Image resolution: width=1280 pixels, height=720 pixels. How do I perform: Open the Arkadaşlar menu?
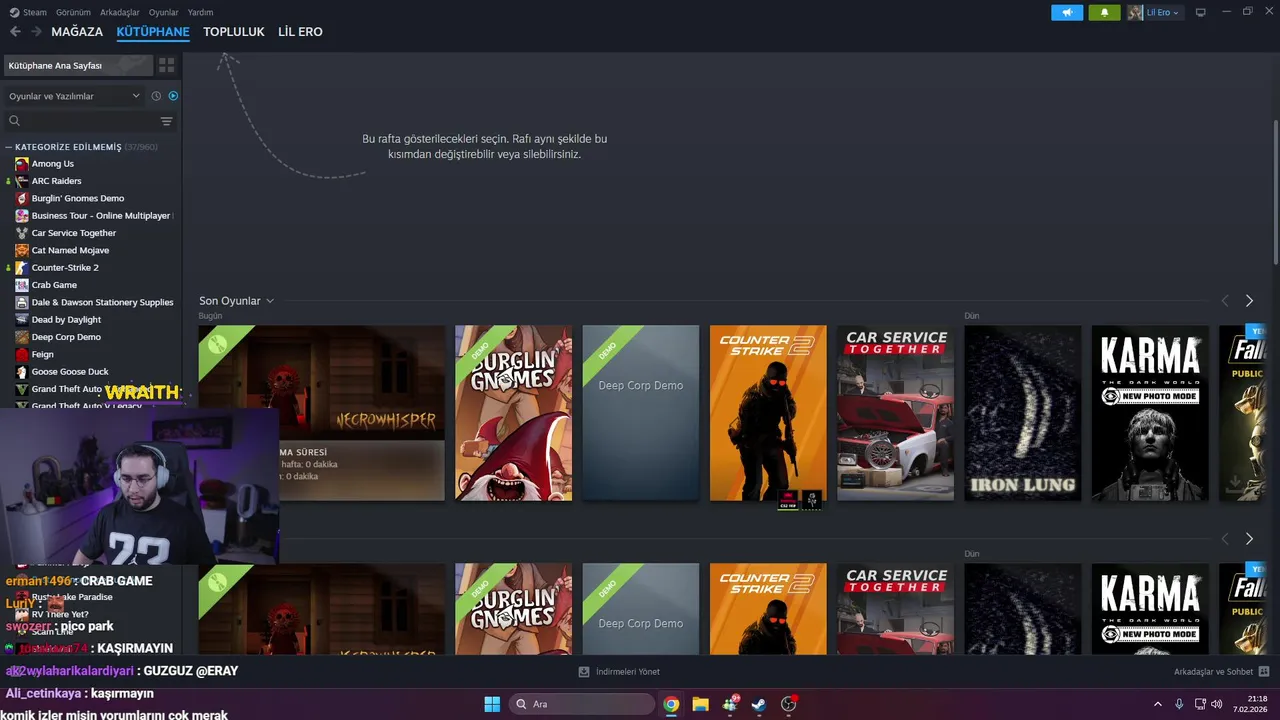point(120,12)
